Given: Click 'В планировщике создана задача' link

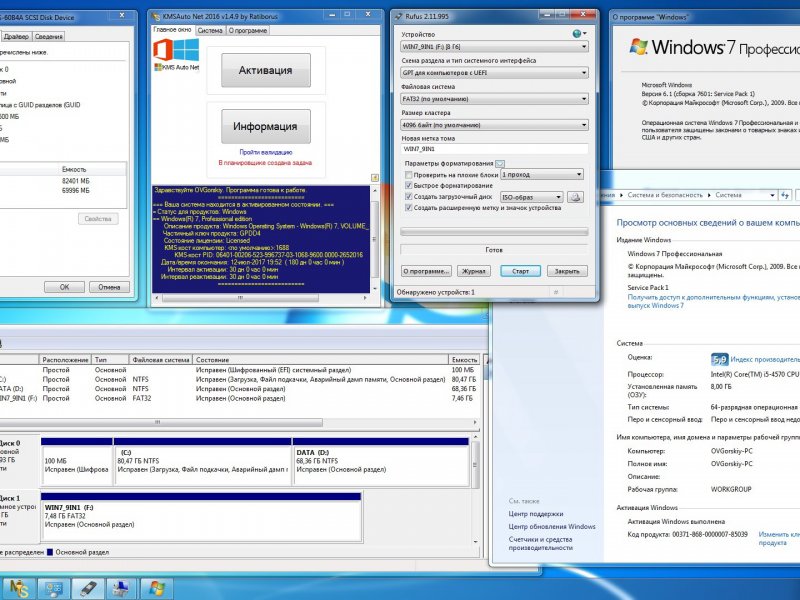Looking at the screenshot, I should click(265, 163).
